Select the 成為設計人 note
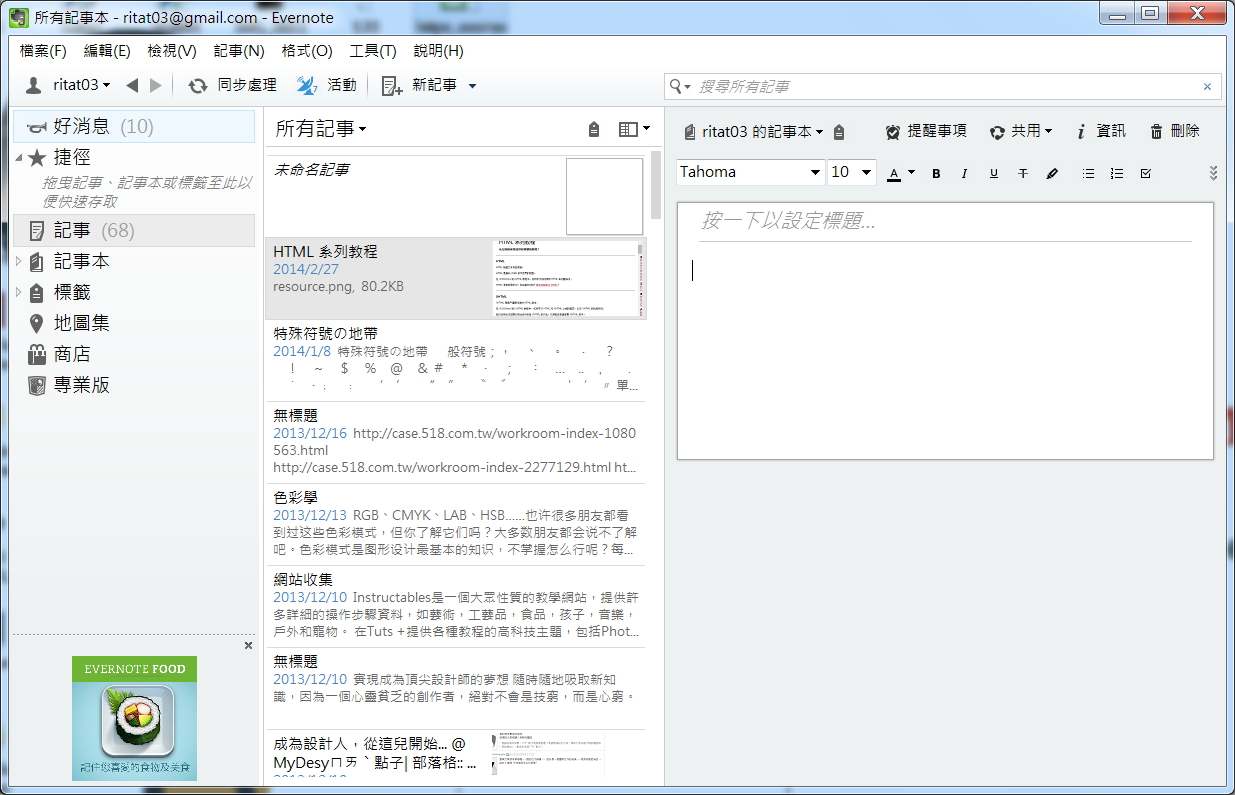The width and height of the screenshot is (1235, 795). coord(456,755)
